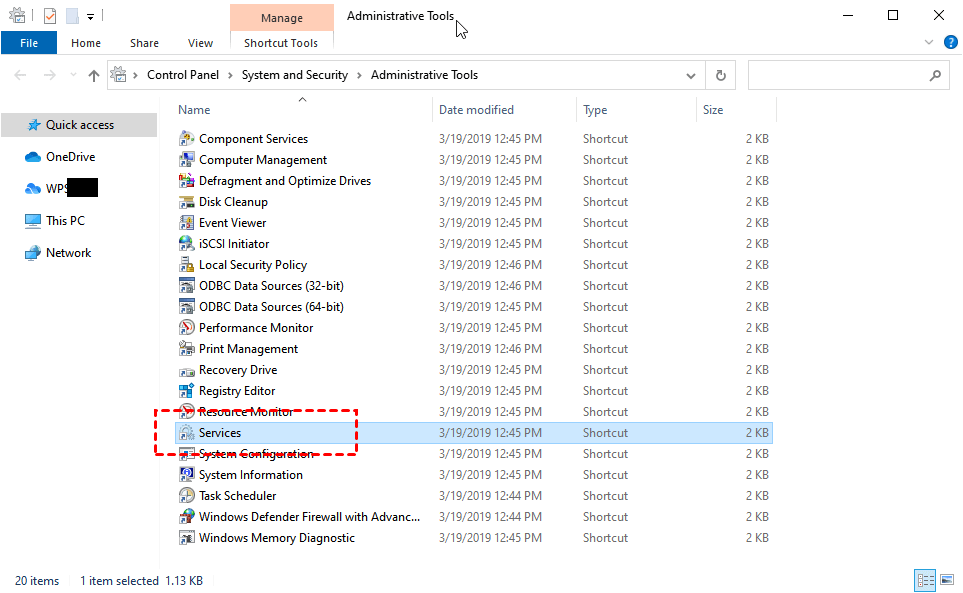The width and height of the screenshot is (963, 593).
Task: Open the address bar history dropdown
Action: [x=691, y=75]
